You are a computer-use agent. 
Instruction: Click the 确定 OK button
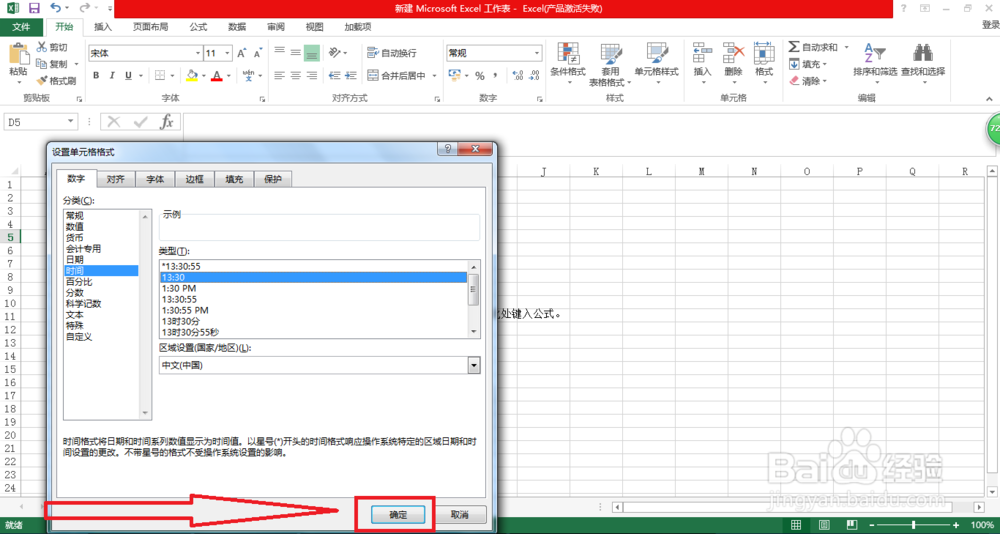(x=398, y=514)
